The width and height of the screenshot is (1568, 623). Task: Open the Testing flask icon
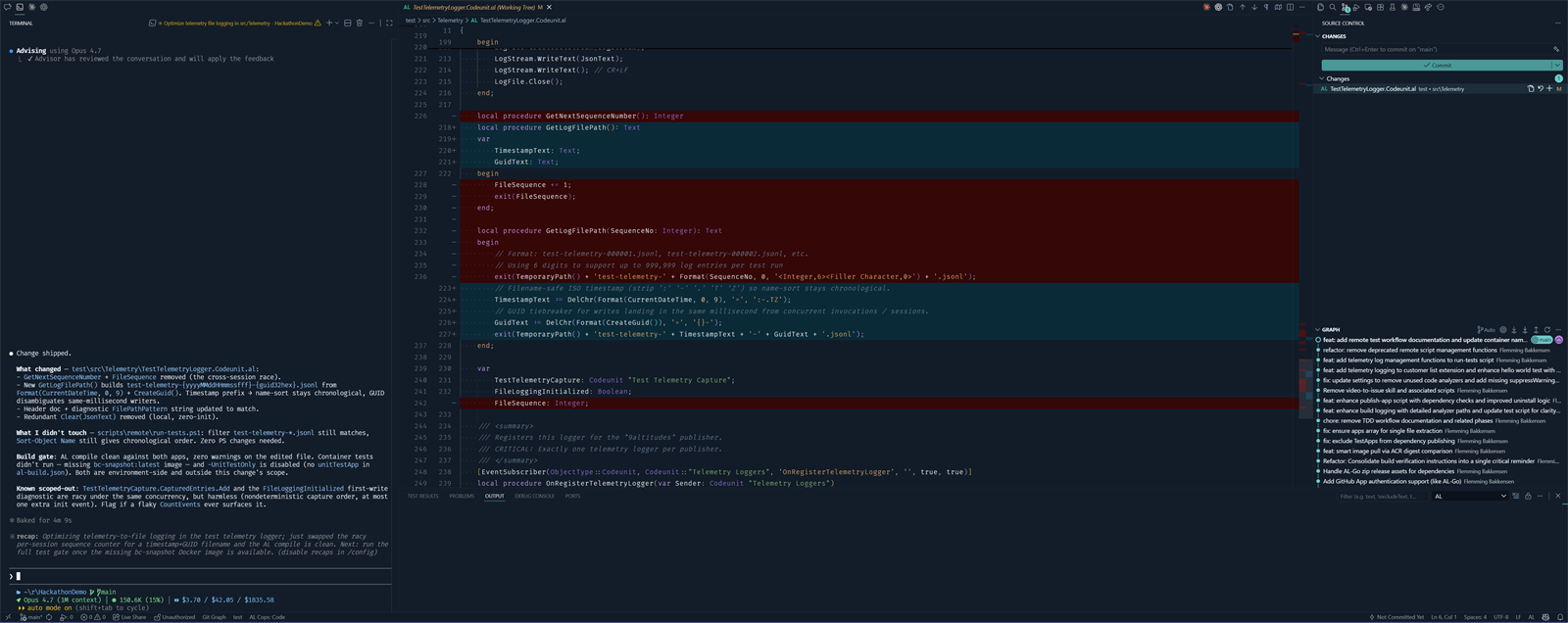(x=1393, y=7)
